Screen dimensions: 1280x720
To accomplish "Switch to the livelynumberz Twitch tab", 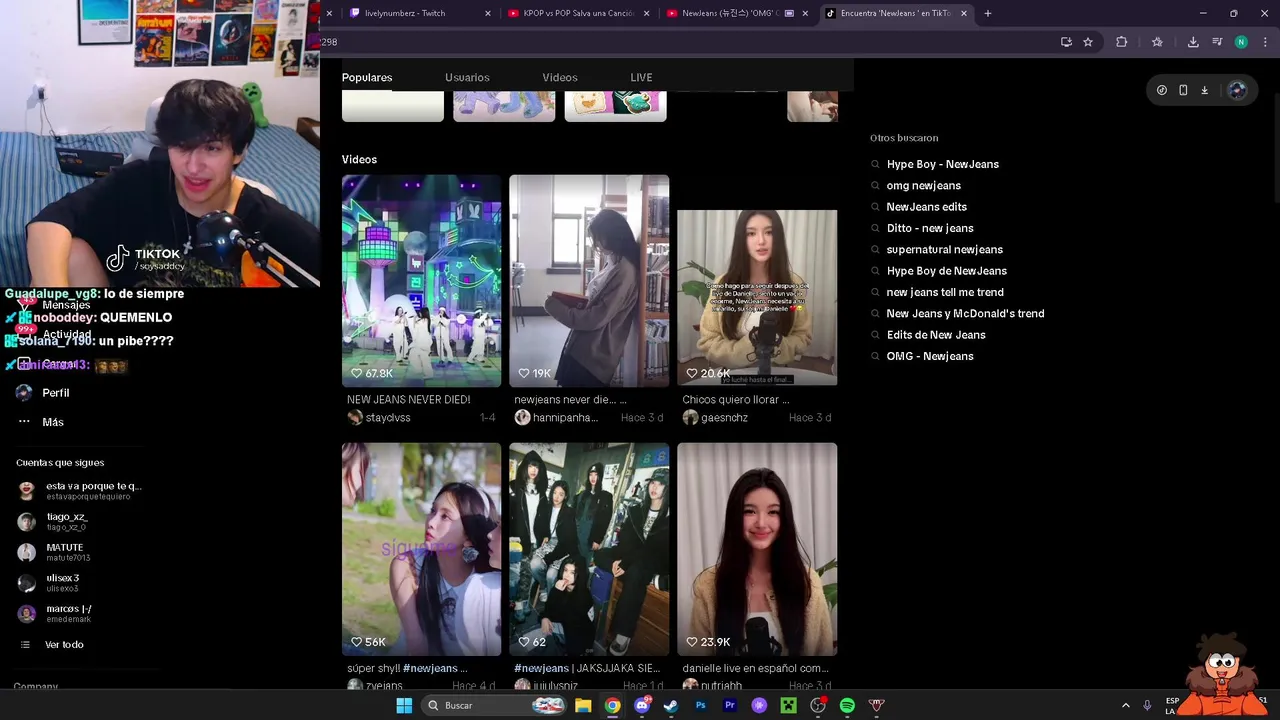I will coord(420,13).
